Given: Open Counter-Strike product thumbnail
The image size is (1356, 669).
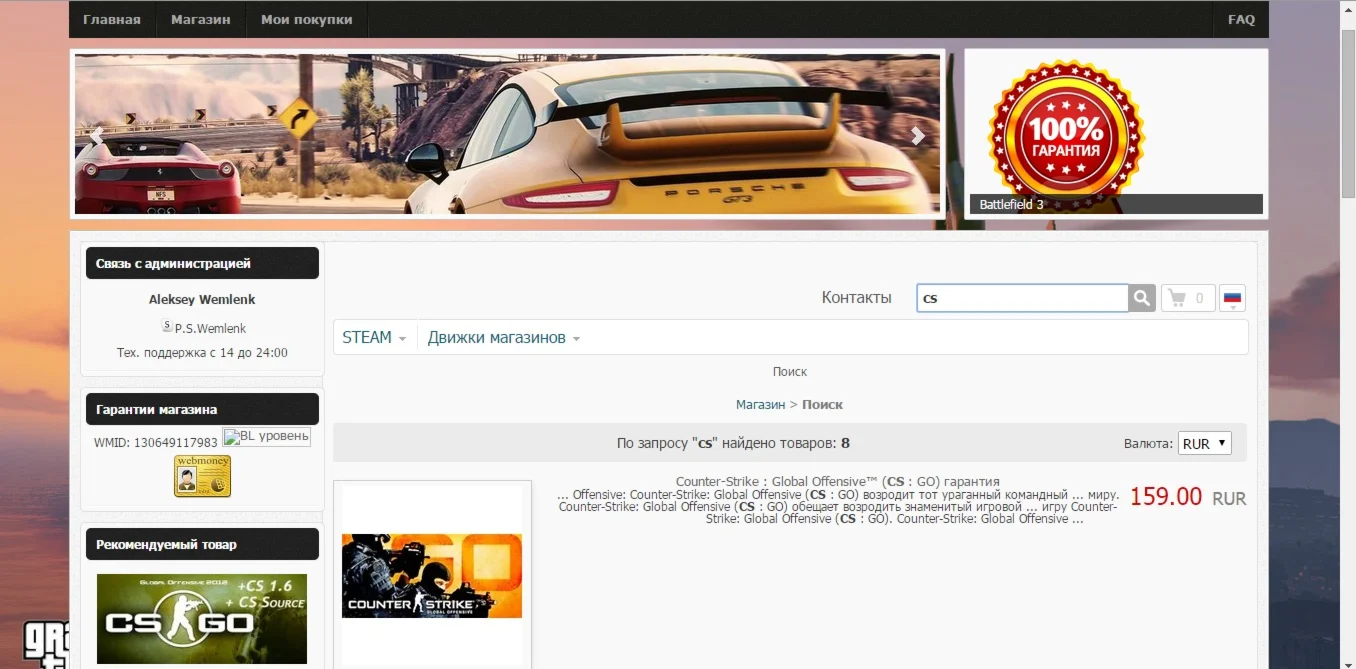Looking at the screenshot, I should [432, 576].
